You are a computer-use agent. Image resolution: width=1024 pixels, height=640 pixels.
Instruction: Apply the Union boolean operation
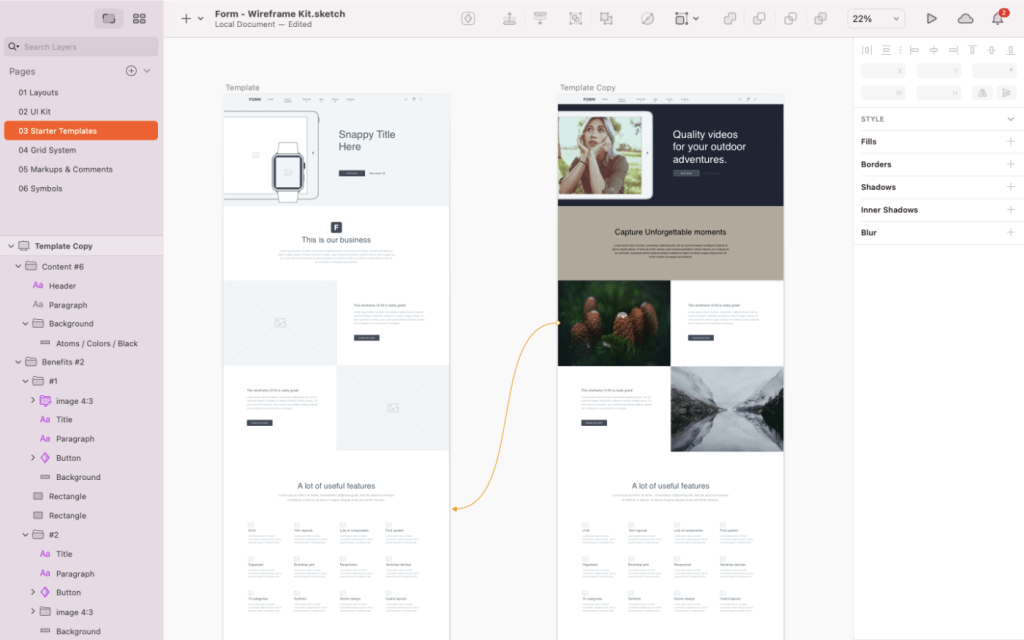pyautogui.click(x=728, y=18)
